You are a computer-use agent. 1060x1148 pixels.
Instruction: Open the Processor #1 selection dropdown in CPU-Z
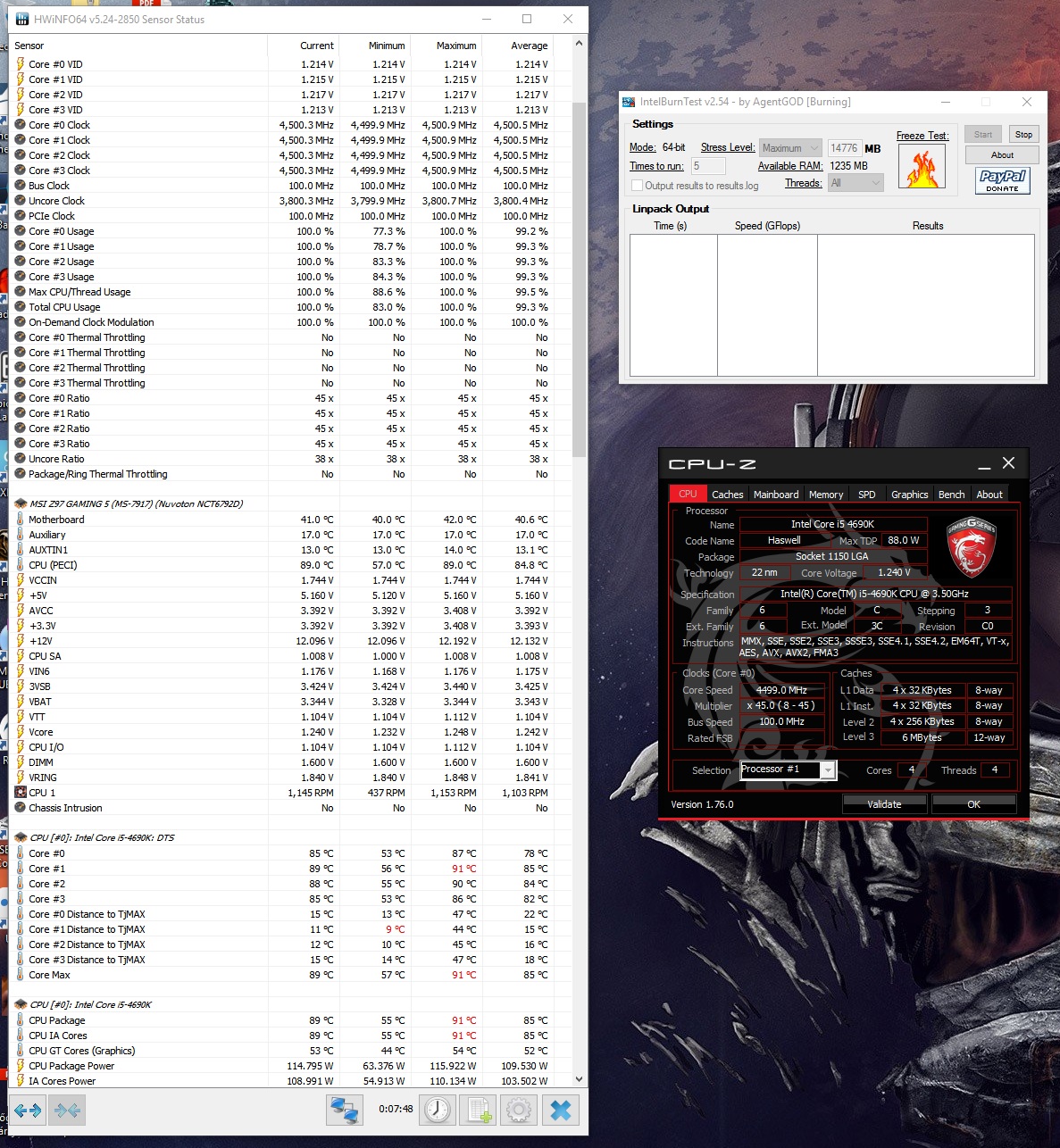[788, 769]
